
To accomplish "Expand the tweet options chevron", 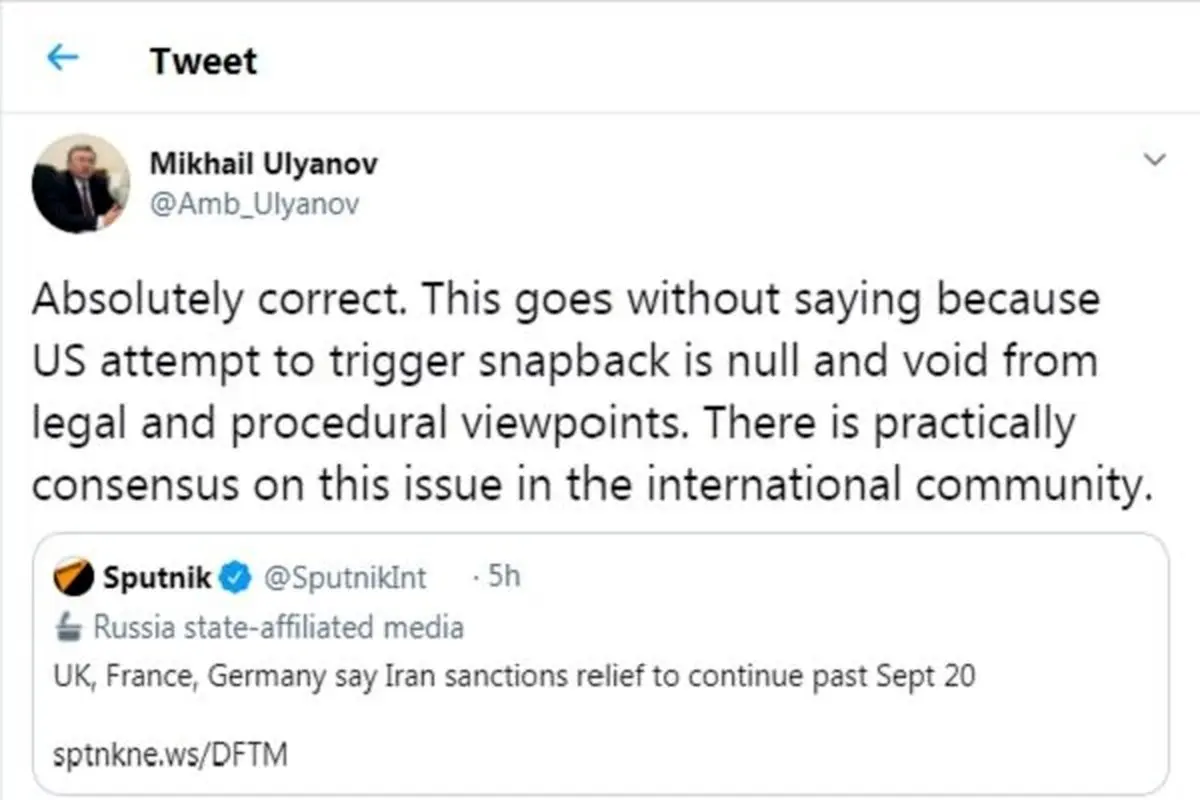I will point(1154,160).
